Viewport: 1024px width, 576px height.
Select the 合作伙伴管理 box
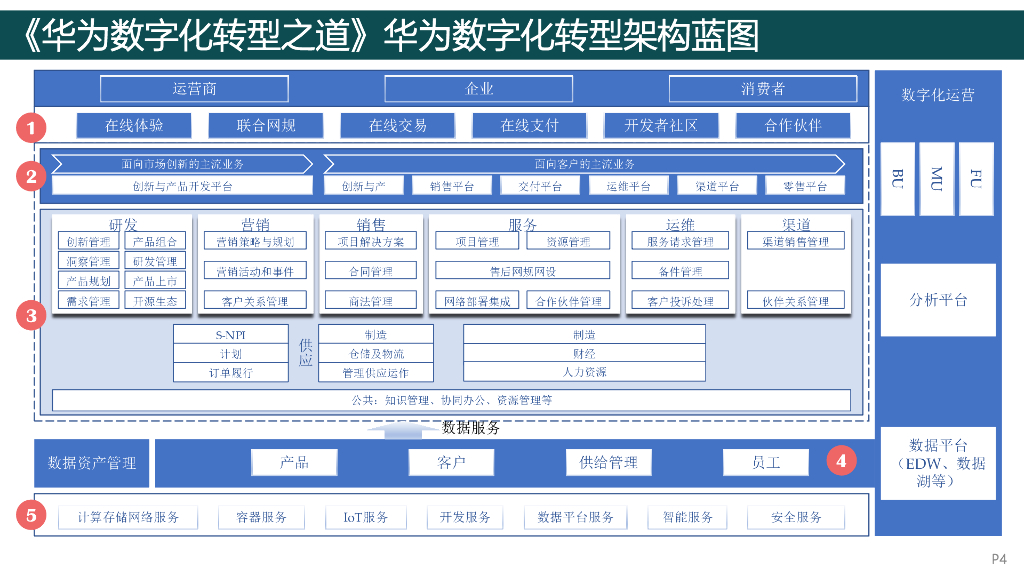[568, 301]
